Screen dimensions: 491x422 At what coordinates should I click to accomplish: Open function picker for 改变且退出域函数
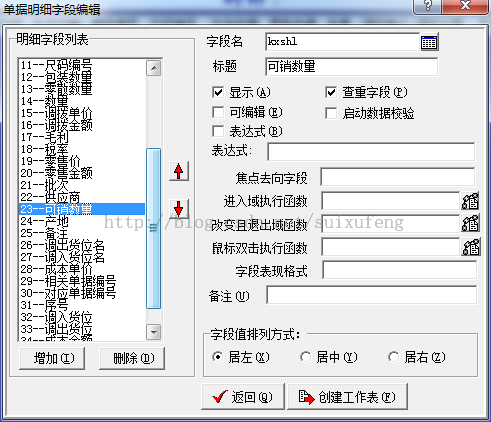click(470, 223)
